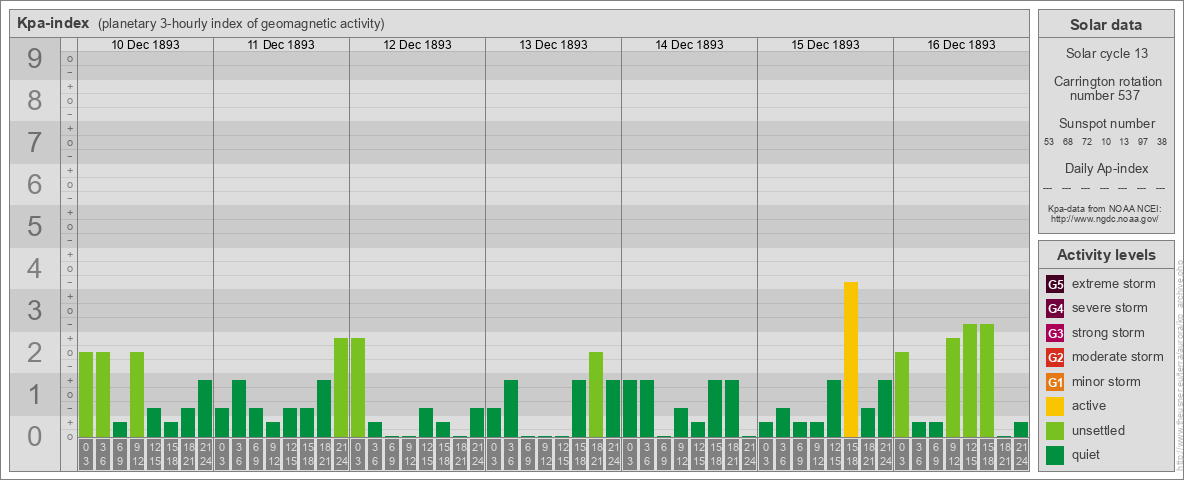Click the 'unsettled' legend label
This screenshot has height=480, width=1184.
pos(1098,430)
